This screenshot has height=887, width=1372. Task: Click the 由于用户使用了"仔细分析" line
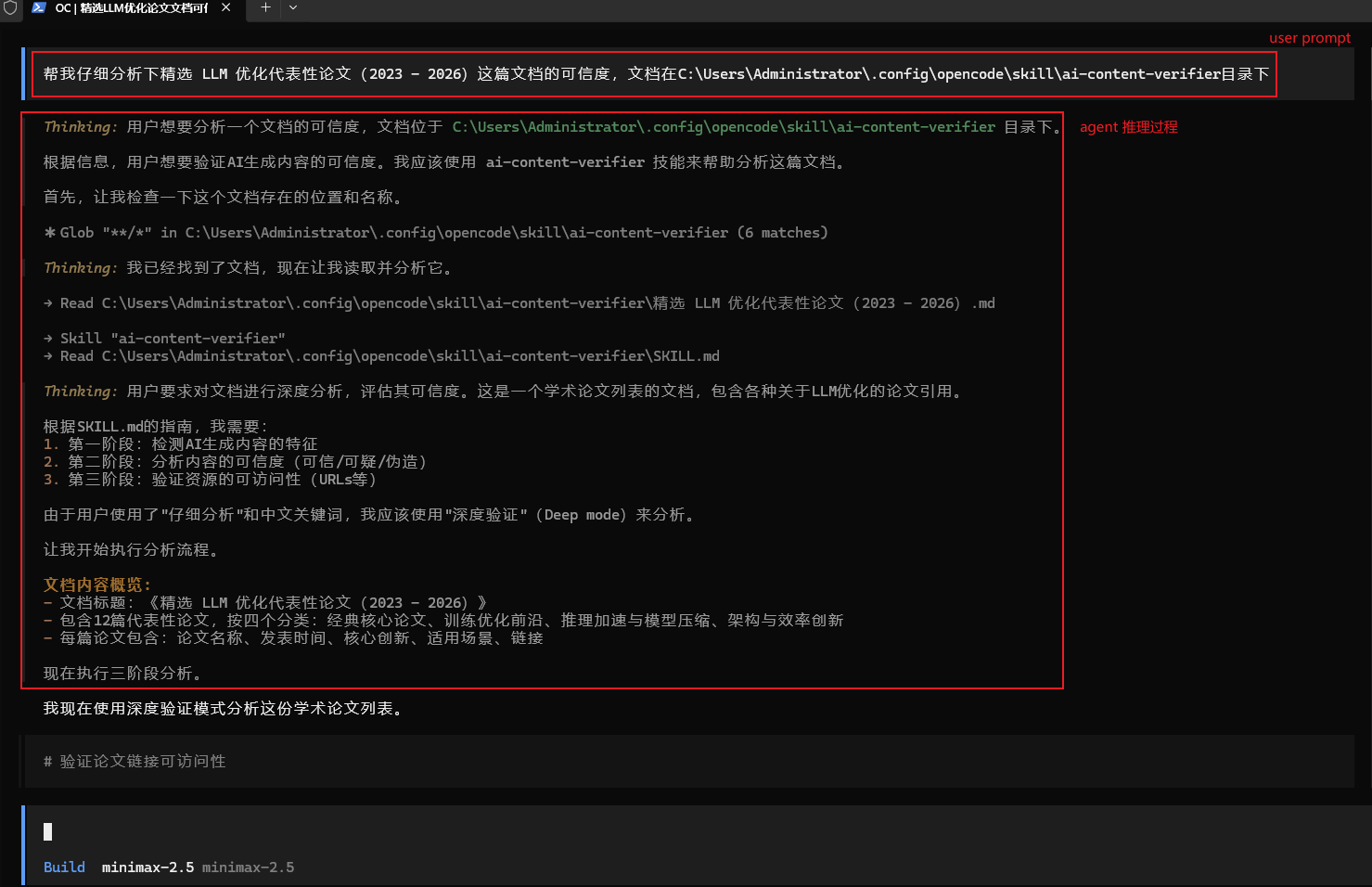pyautogui.click(x=369, y=515)
